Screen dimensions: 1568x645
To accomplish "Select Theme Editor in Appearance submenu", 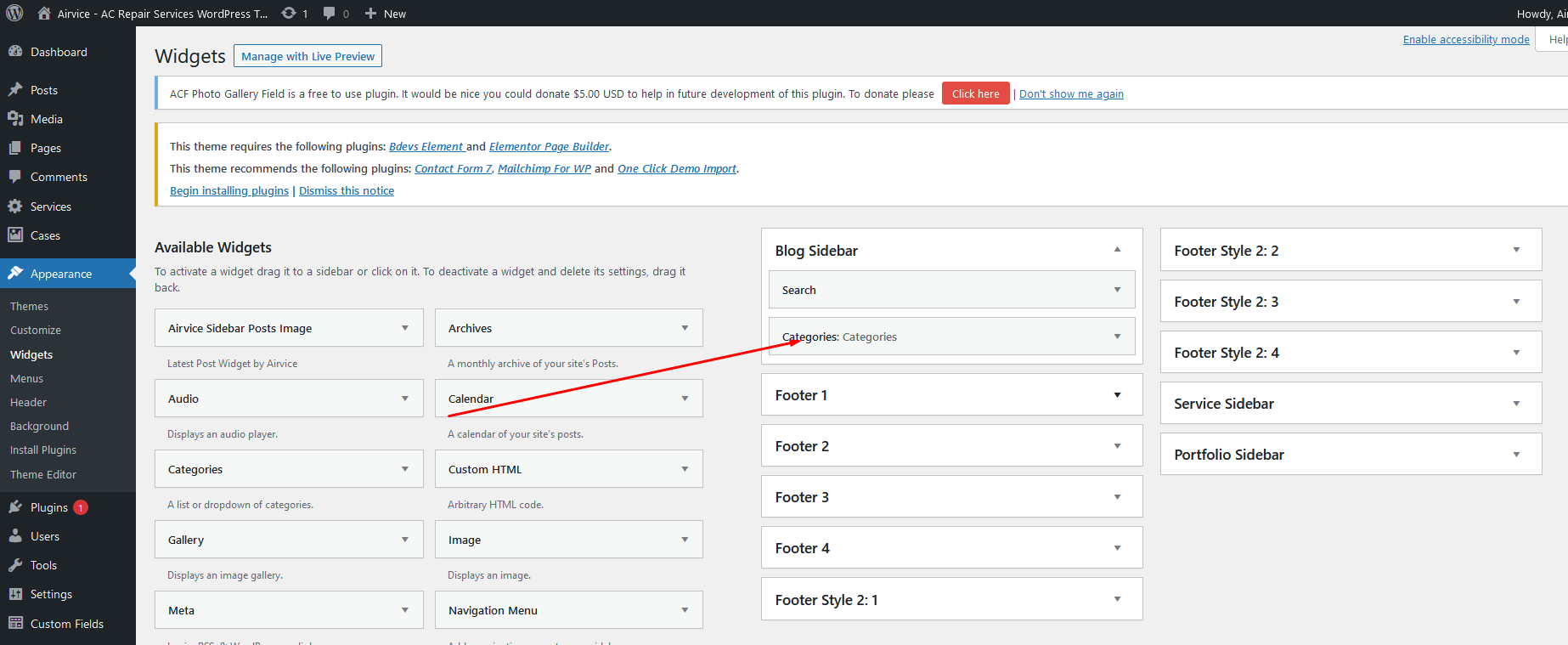I will (x=43, y=474).
